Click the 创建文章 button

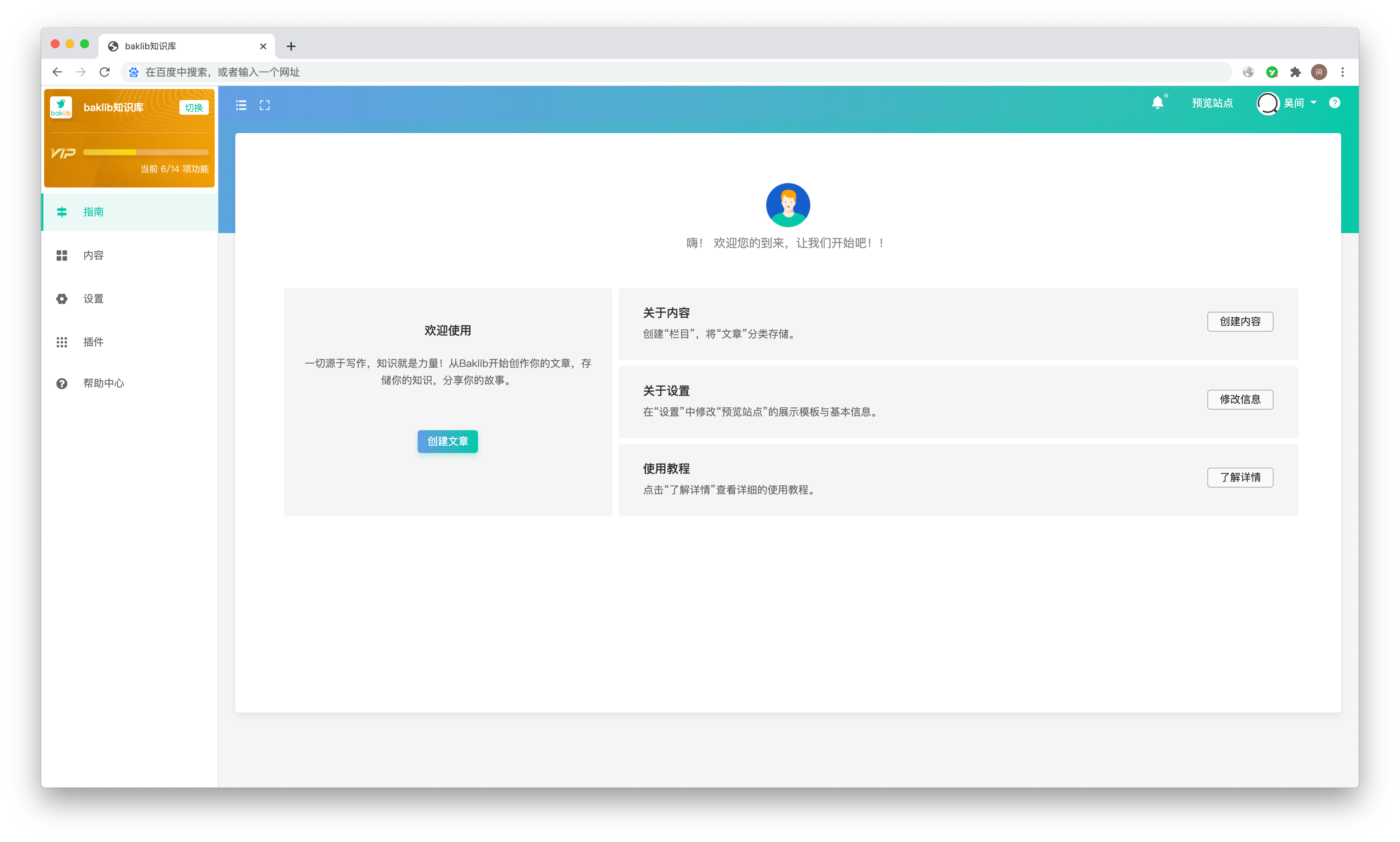coord(447,442)
